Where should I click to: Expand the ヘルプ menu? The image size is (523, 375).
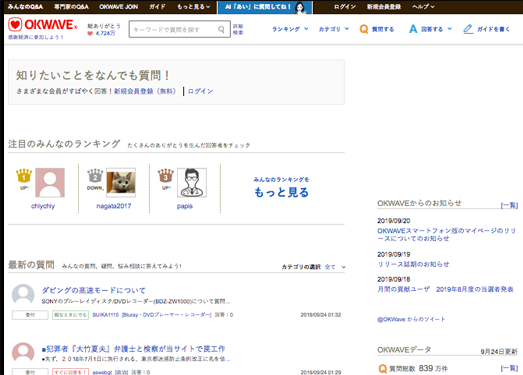(x=423, y=7)
